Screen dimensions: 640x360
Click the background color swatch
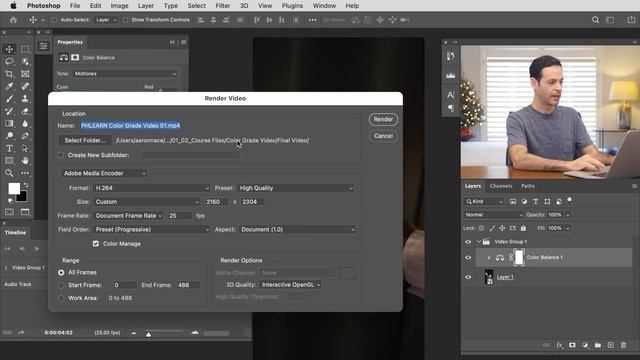tap(22, 197)
